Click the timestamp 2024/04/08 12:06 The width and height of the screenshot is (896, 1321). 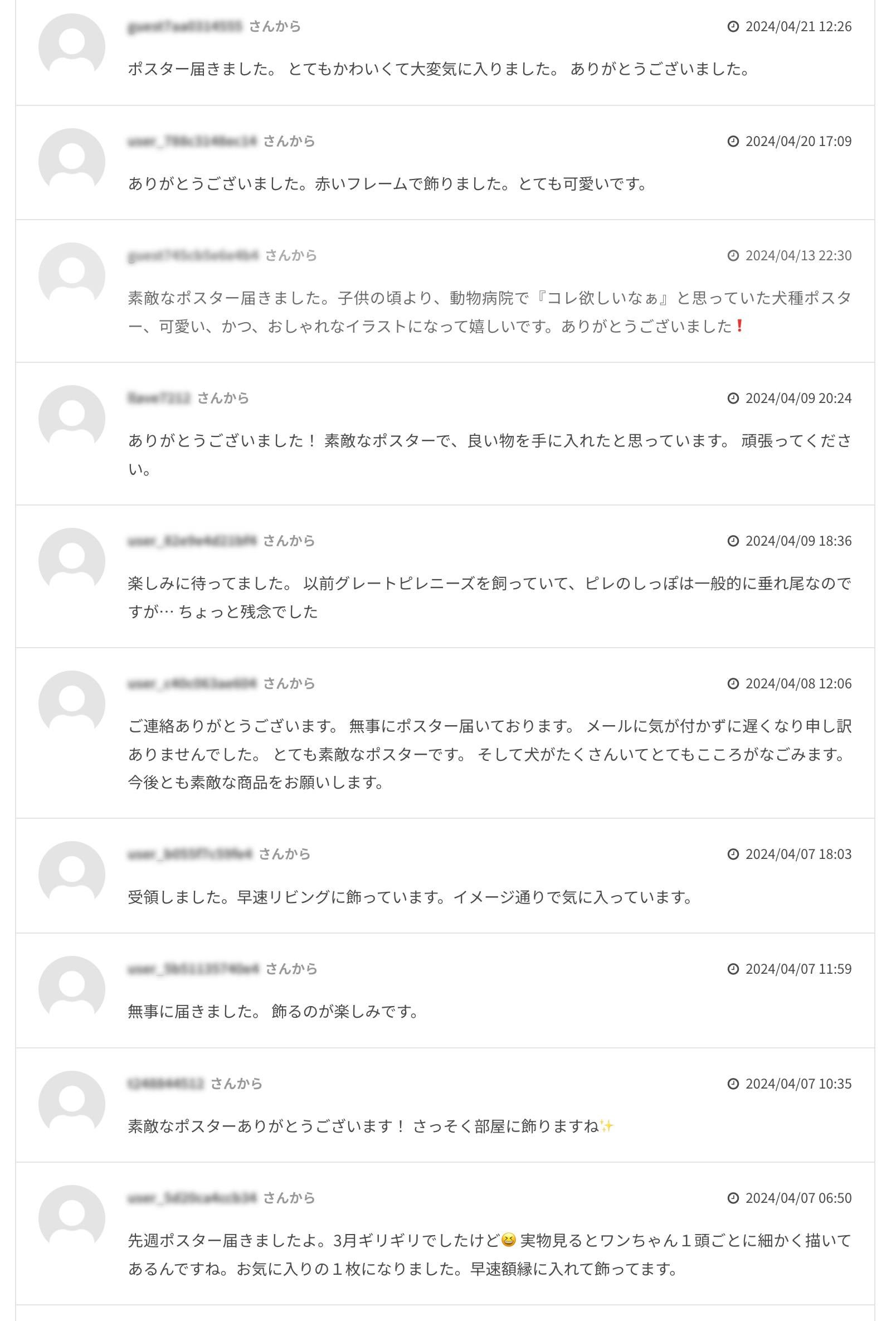798,683
